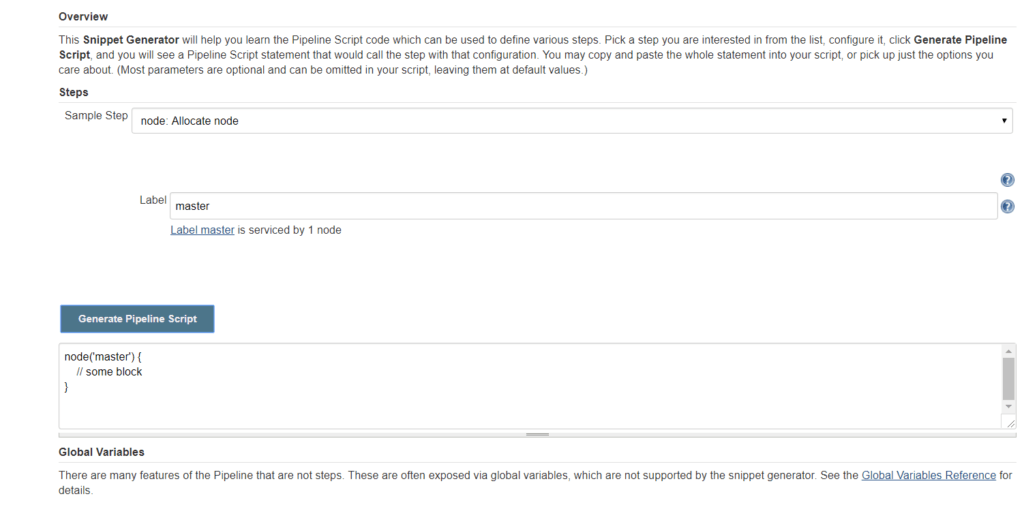Place cursor on '// some block' line

pyautogui.click(x=109, y=372)
